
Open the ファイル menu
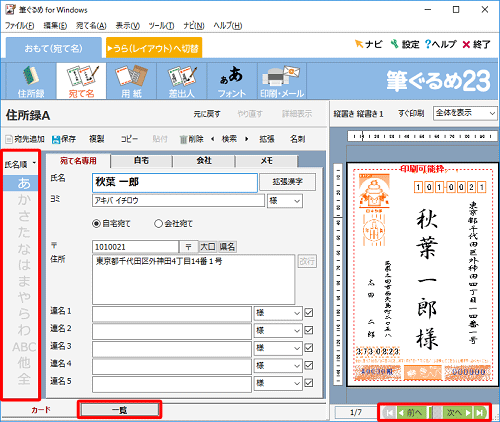click(x=20, y=25)
